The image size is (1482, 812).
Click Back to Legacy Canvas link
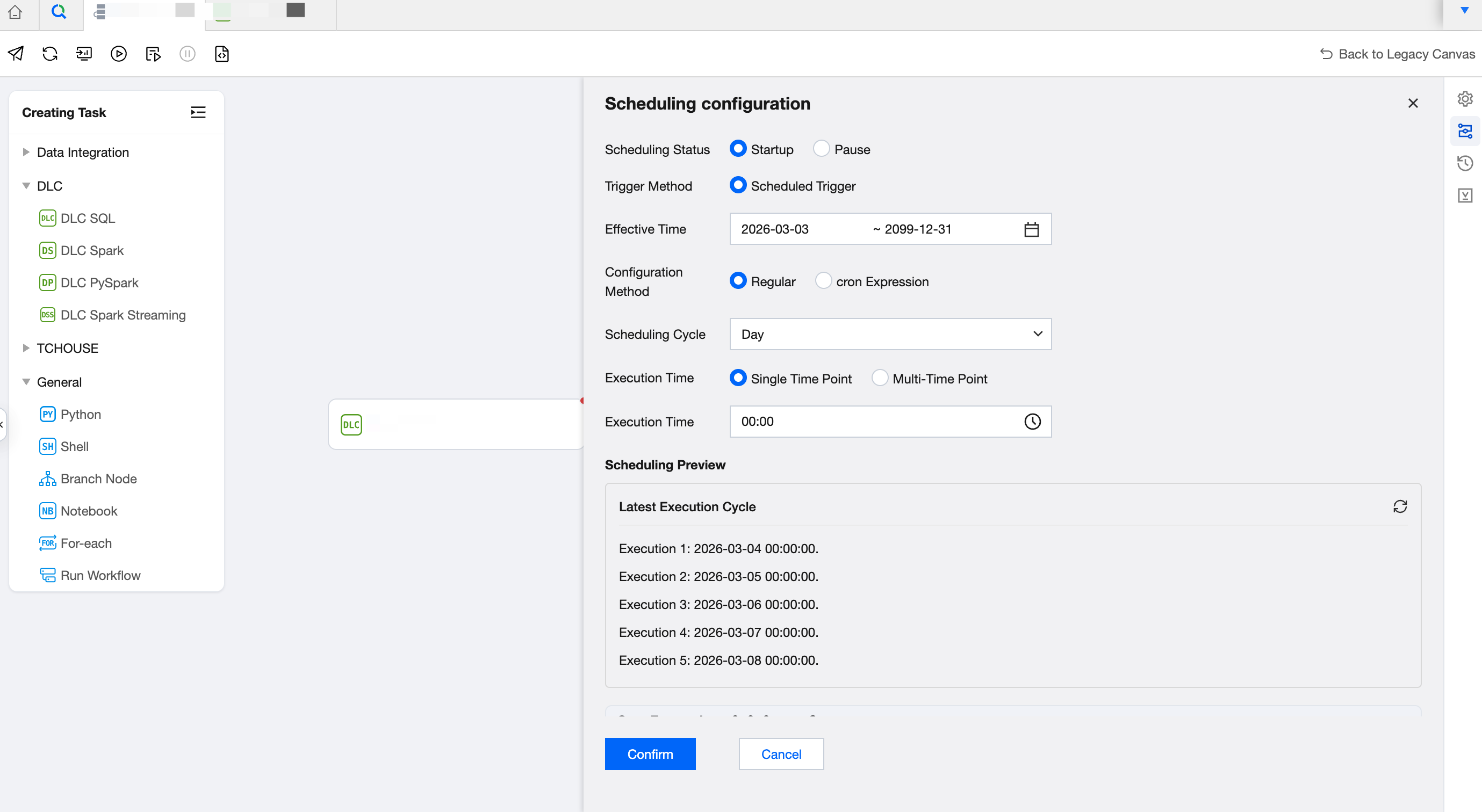(x=1397, y=54)
